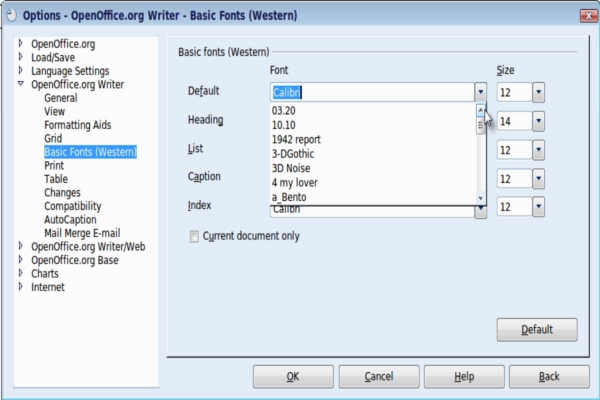Open the Grid options page
This screenshot has height=400, width=600.
tap(53, 138)
